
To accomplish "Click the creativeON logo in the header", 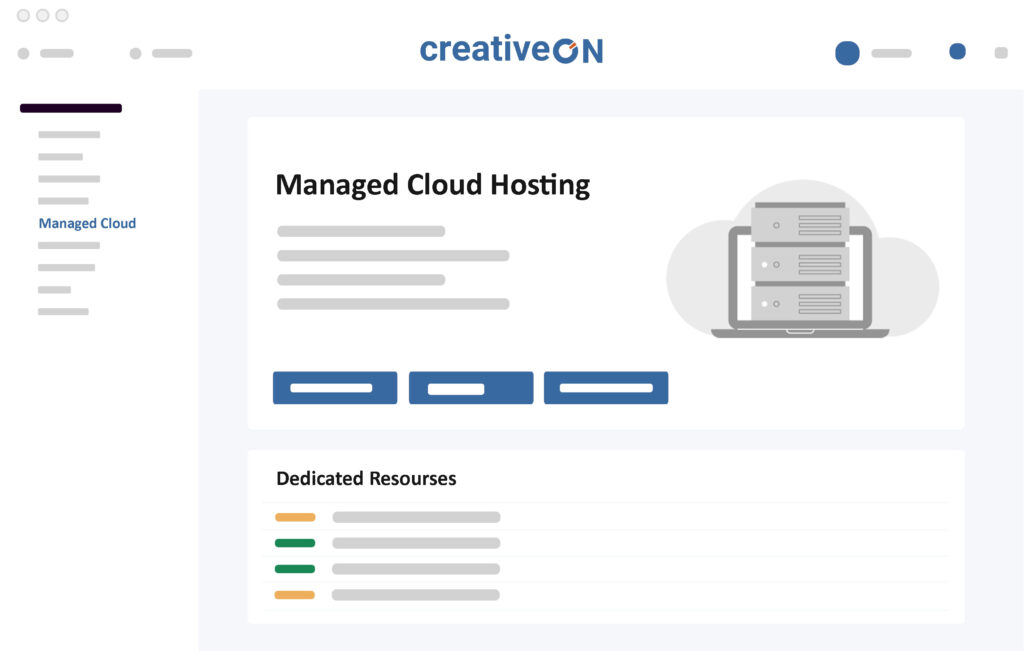I will (510, 47).
